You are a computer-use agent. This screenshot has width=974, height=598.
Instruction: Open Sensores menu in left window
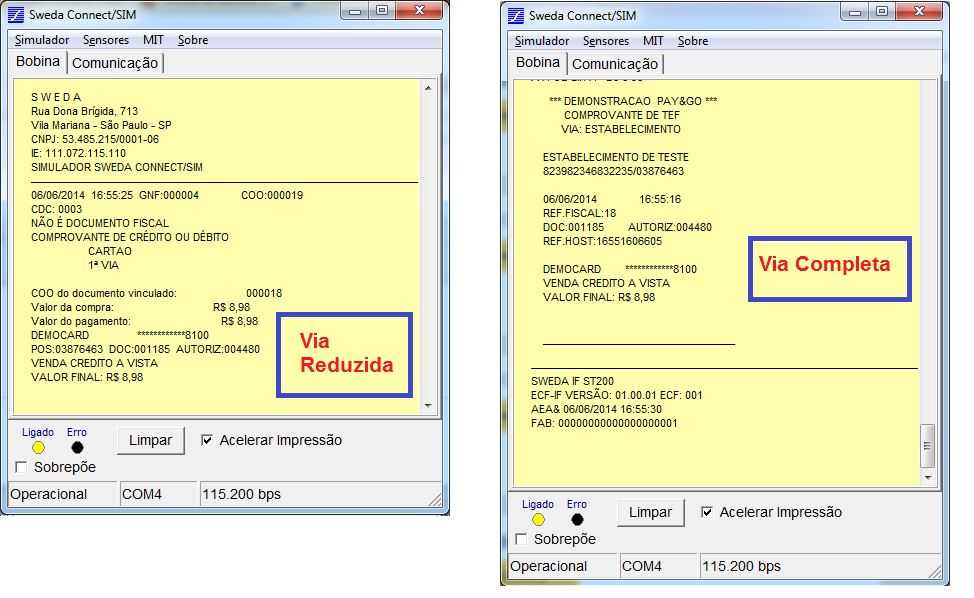(106, 40)
